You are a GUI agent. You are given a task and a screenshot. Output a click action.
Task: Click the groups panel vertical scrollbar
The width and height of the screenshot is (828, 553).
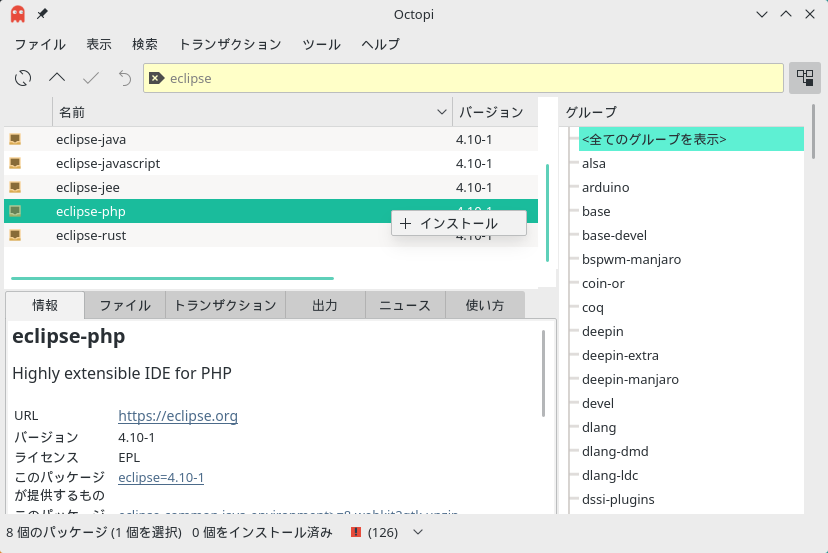pos(814,131)
